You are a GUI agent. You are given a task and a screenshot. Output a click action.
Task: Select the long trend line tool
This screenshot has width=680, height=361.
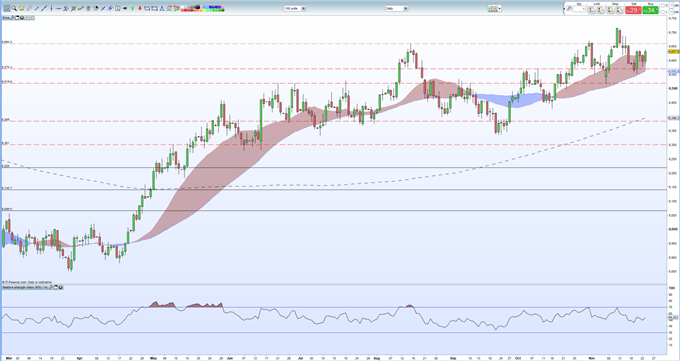44,9
